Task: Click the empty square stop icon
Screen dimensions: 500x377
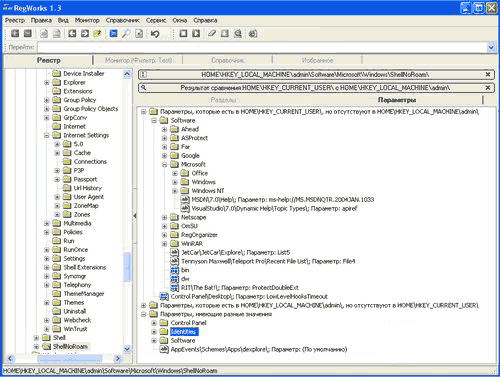Action: (183, 33)
